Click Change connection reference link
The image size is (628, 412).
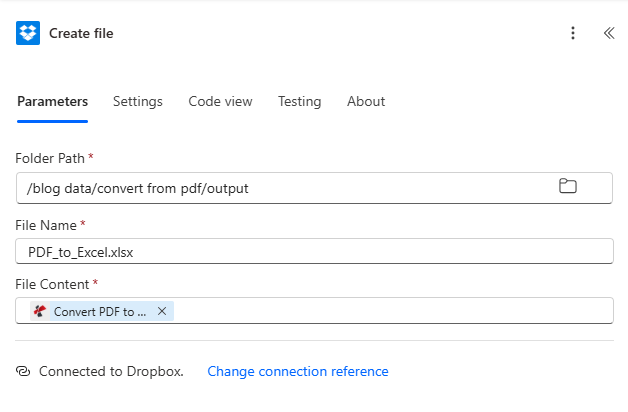tap(297, 371)
